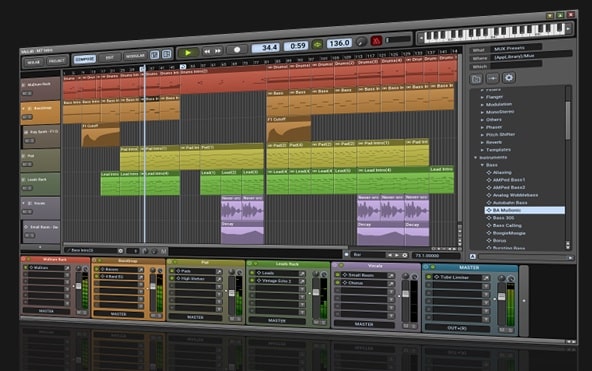The image size is (592, 371).
Task: Select the Bass Calling preset
Action: point(504,225)
